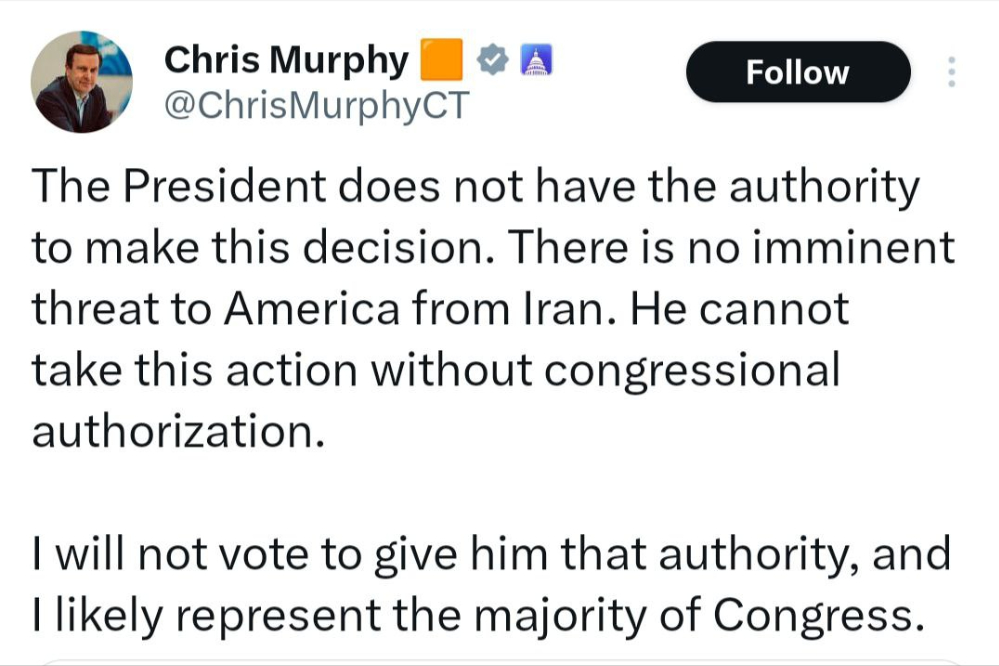Click the words "I likely represent" in the tweet
This screenshot has height=666, width=999.
(x=206, y=617)
